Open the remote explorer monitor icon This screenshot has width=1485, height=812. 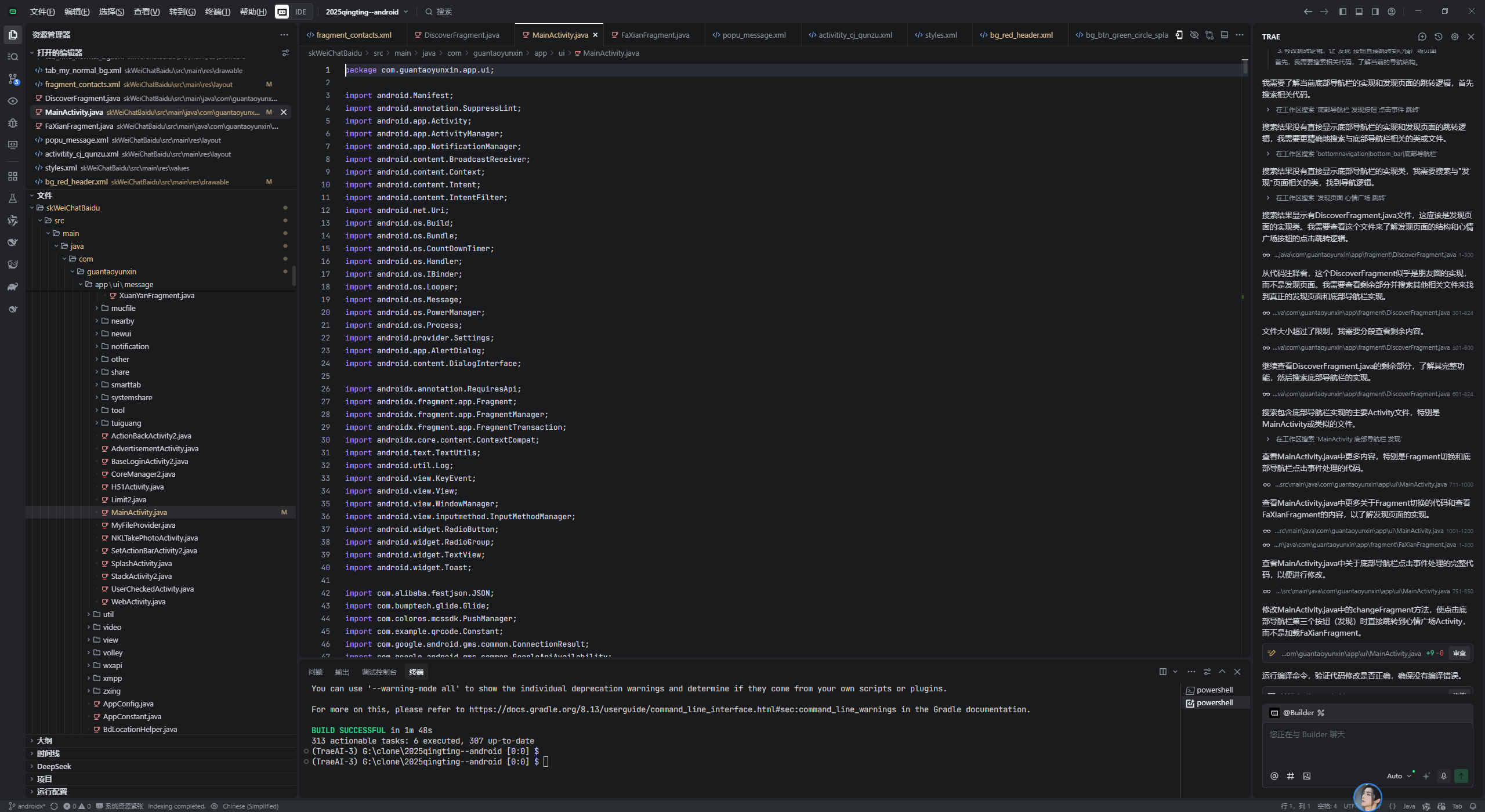[13, 145]
